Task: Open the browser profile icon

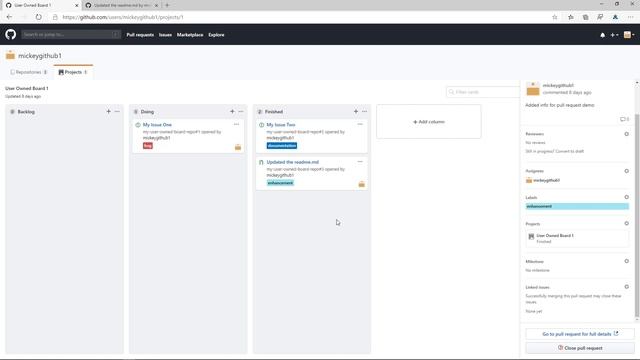Action: click(x=615, y=17)
